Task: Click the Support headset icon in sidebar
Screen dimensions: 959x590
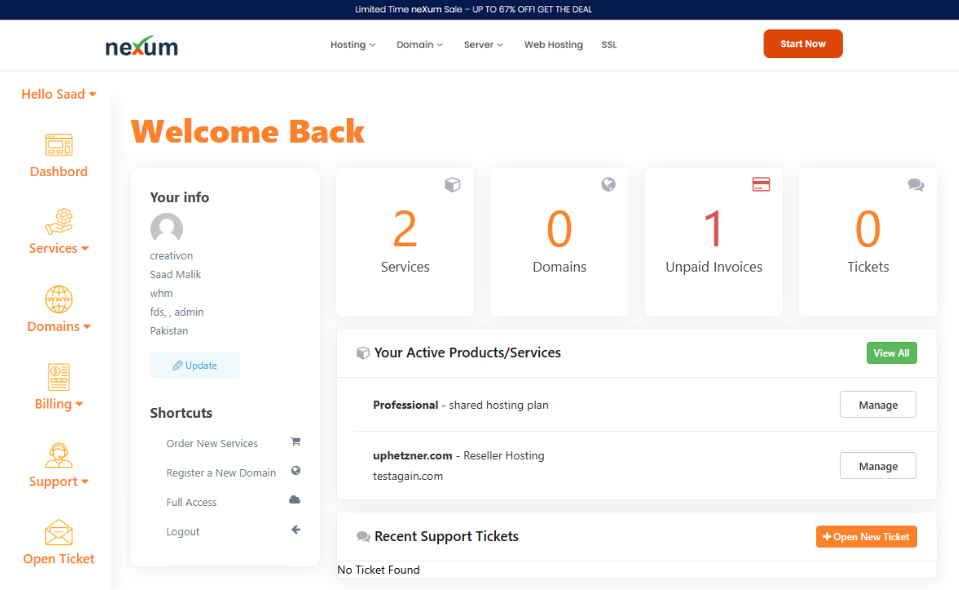Action: click(59, 455)
